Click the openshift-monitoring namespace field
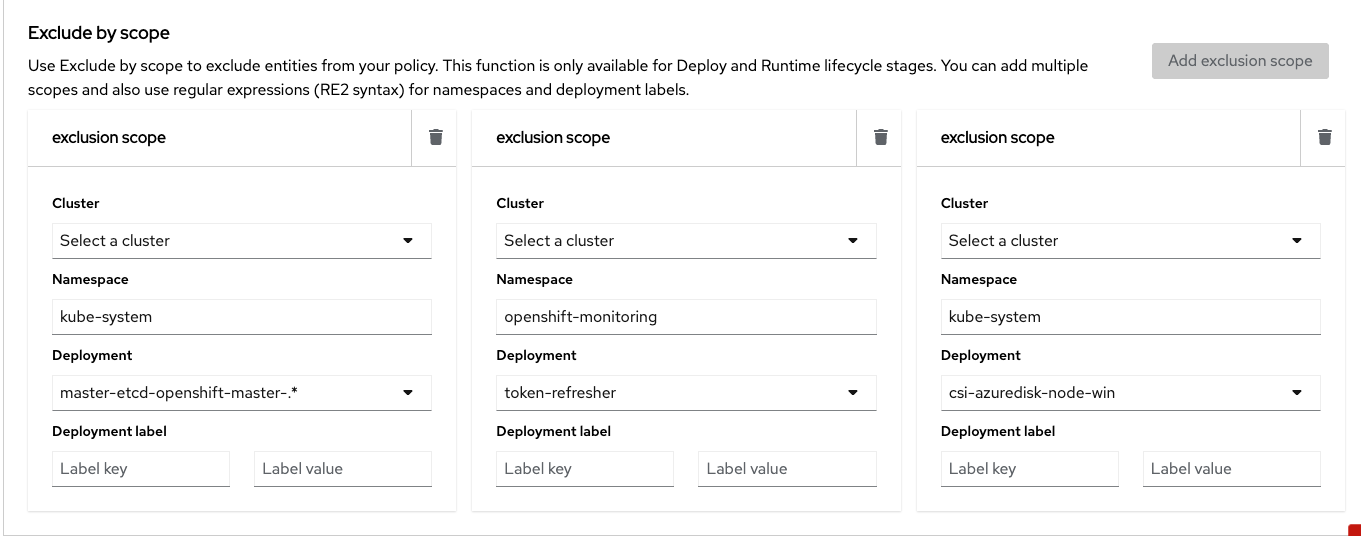Image resolution: width=1361 pixels, height=536 pixels. pyautogui.click(x=685, y=317)
